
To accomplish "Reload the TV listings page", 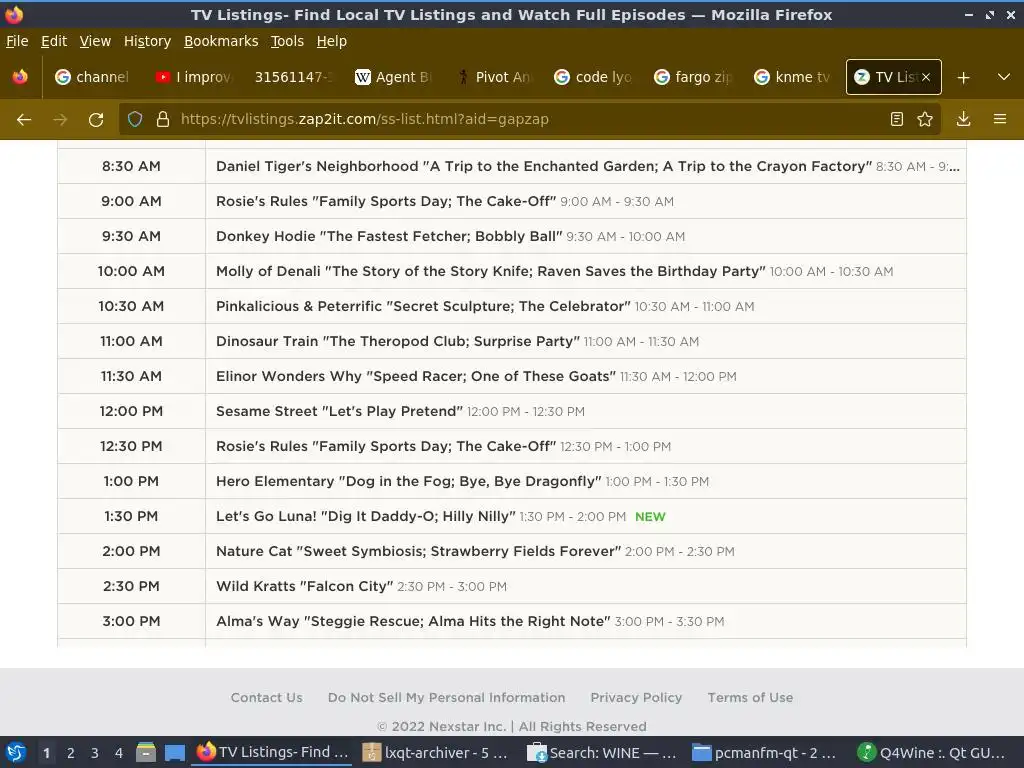I will [x=96, y=120].
